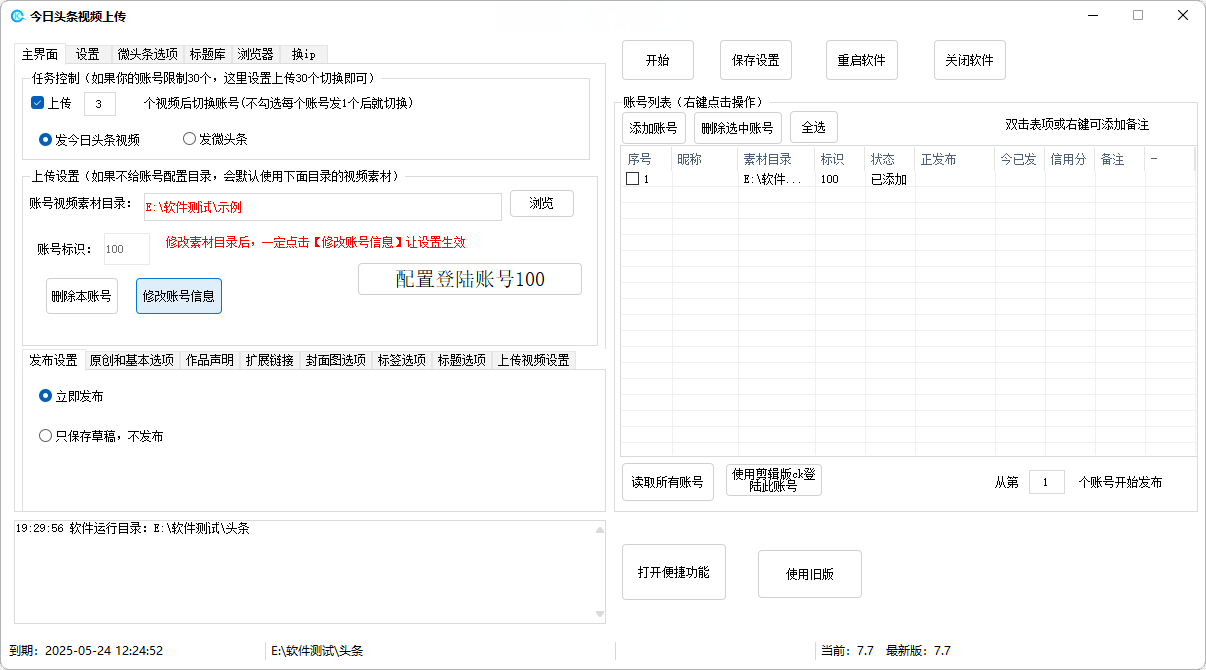Minimize the 今日头条视频上传 window
The image size is (1206, 670).
[x=1092, y=15]
